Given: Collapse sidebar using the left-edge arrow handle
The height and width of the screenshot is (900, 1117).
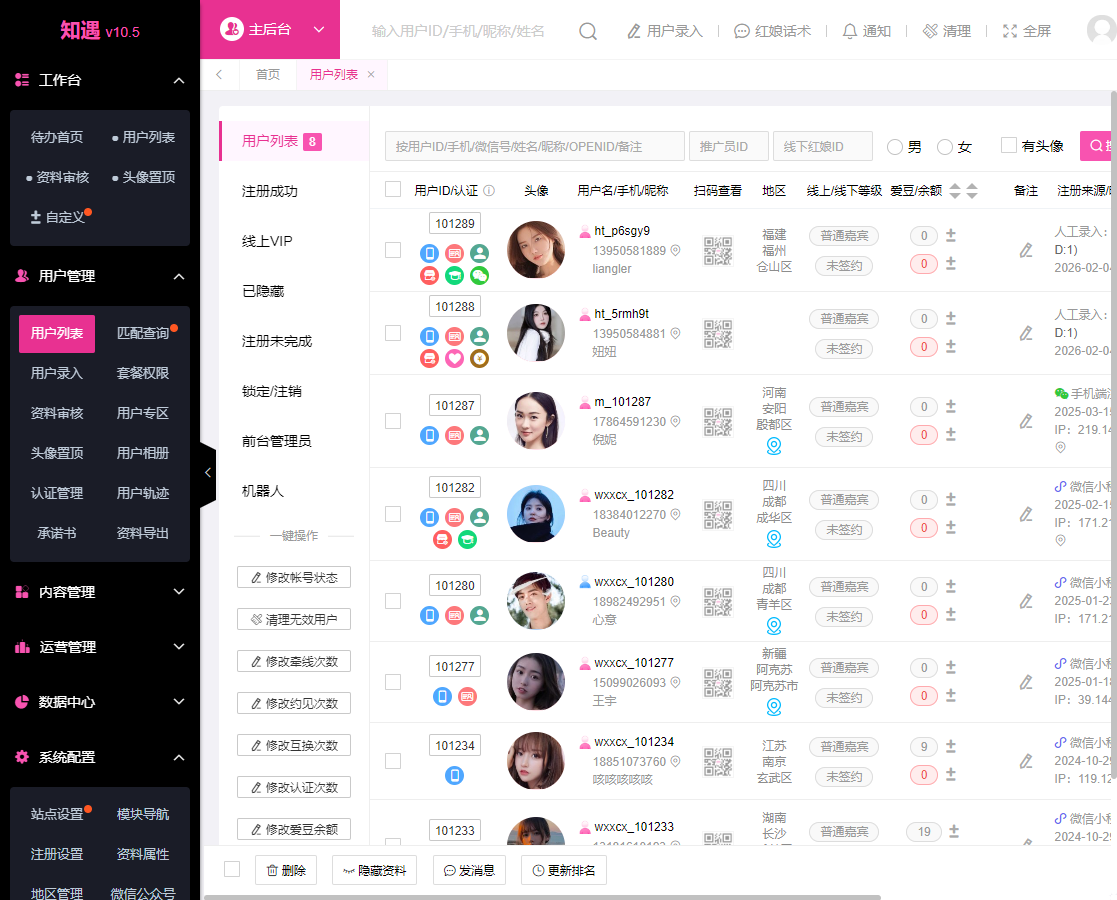Looking at the screenshot, I should tap(208, 472).
